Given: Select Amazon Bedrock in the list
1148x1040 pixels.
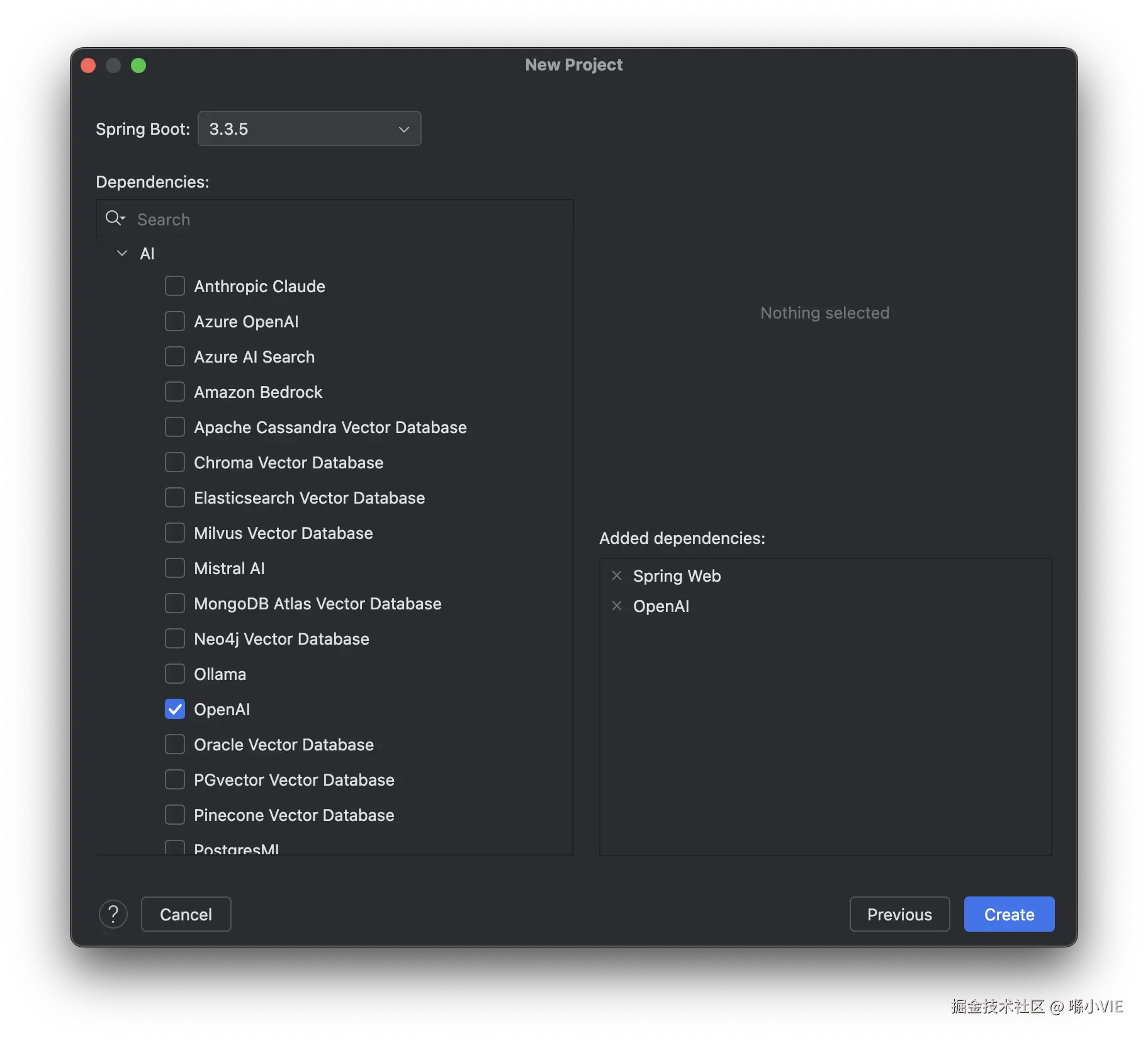Looking at the screenshot, I should click(258, 392).
